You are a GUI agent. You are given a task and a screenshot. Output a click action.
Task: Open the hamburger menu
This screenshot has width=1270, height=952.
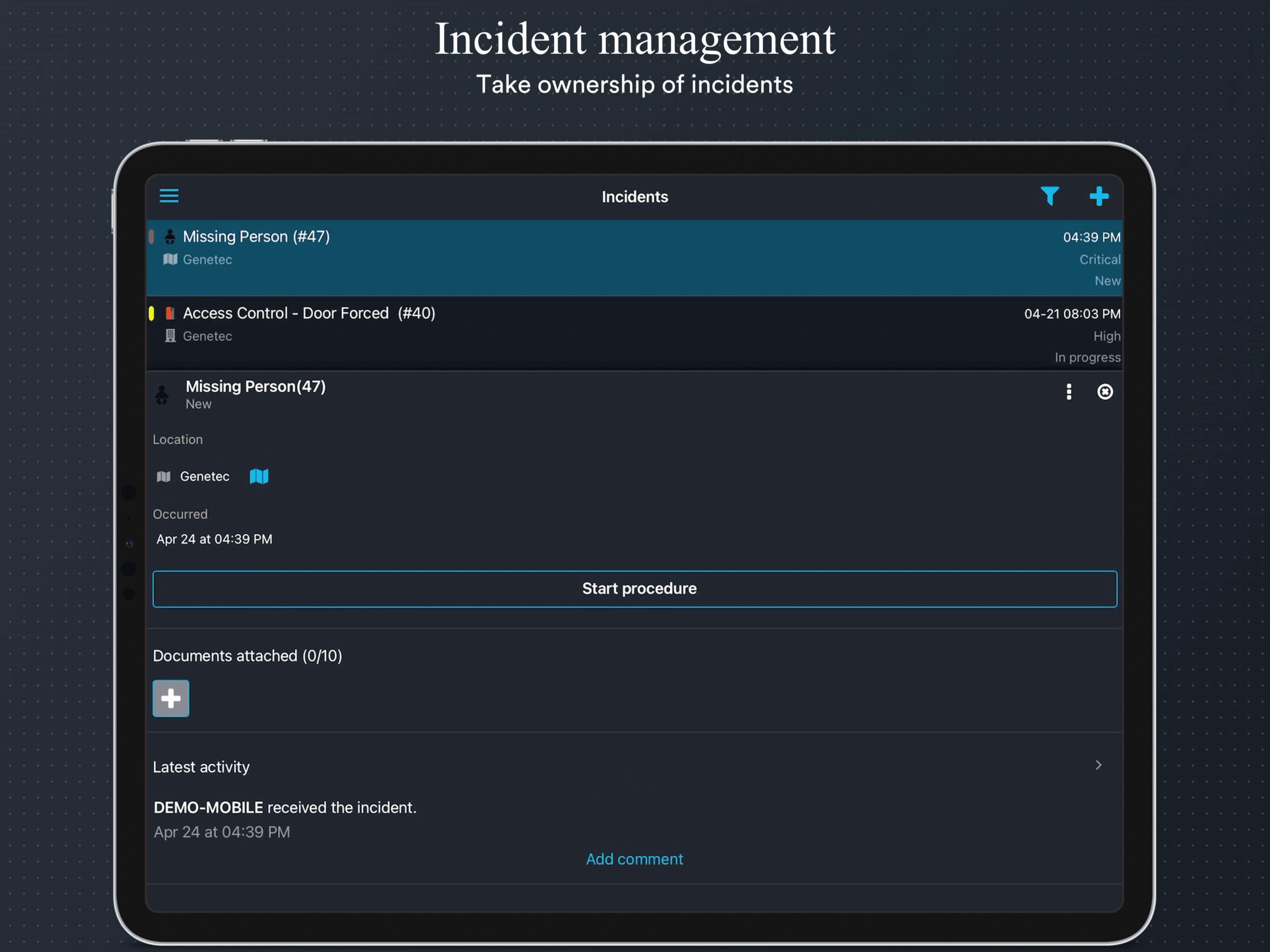169,196
